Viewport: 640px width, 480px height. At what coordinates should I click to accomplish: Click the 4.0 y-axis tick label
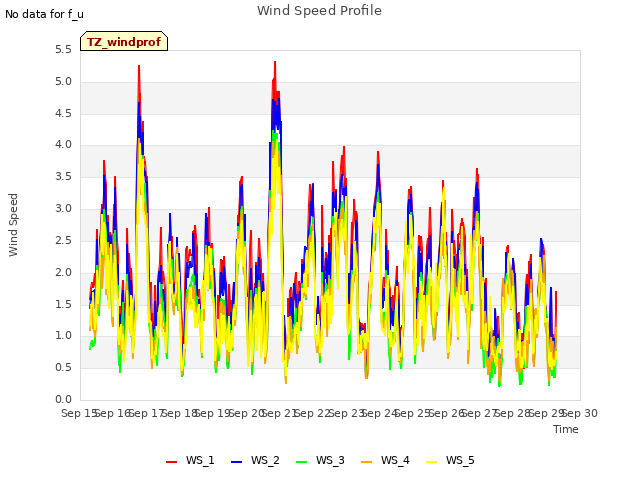click(63, 145)
